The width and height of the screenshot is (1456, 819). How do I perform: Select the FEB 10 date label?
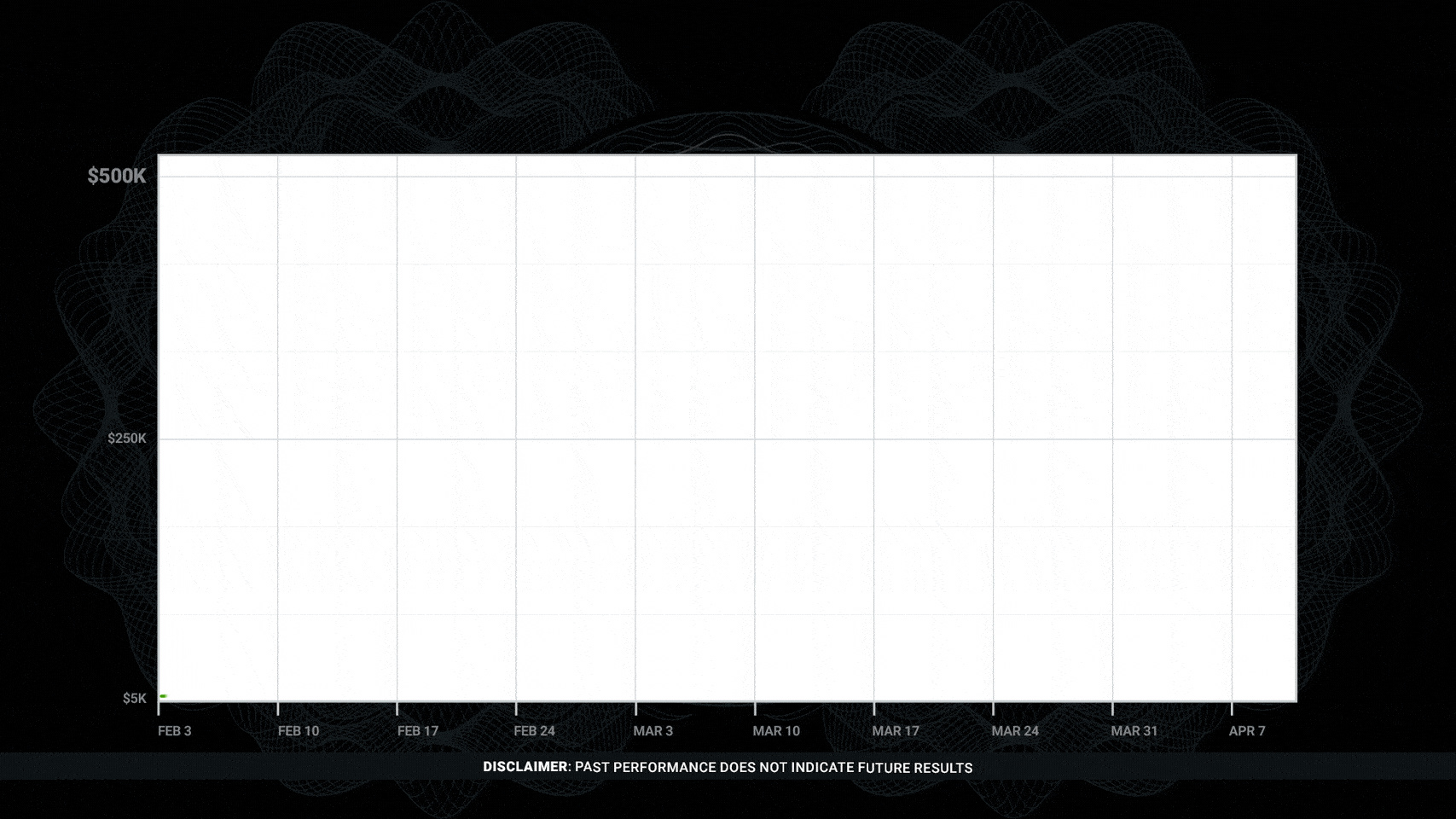click(299, 731)
